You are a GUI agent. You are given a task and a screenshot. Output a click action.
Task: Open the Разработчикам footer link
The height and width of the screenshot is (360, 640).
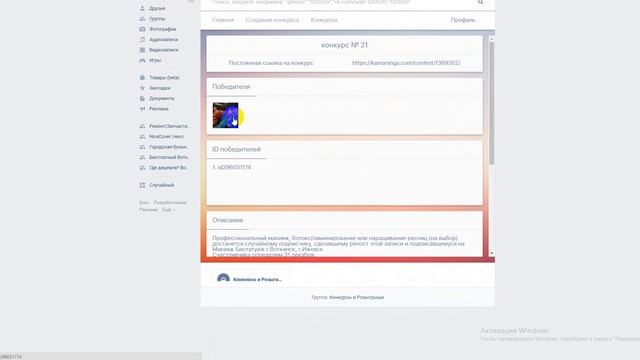170,202
